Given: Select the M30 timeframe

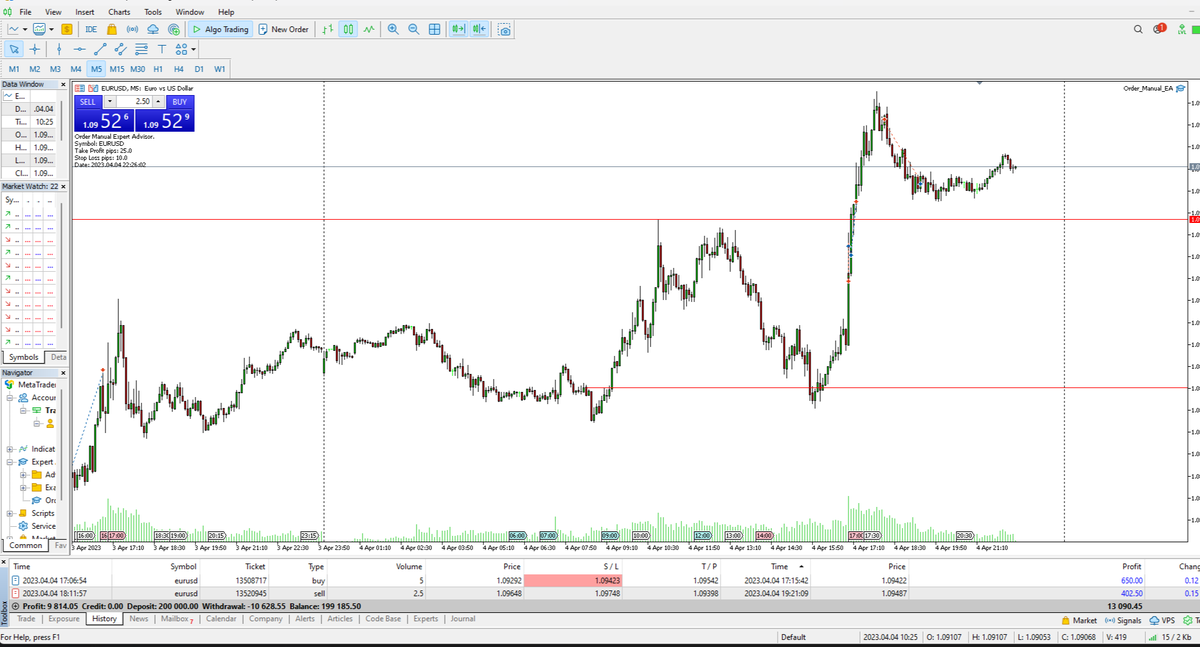Looking at the screenshot, I should click(x=137, y=69).
